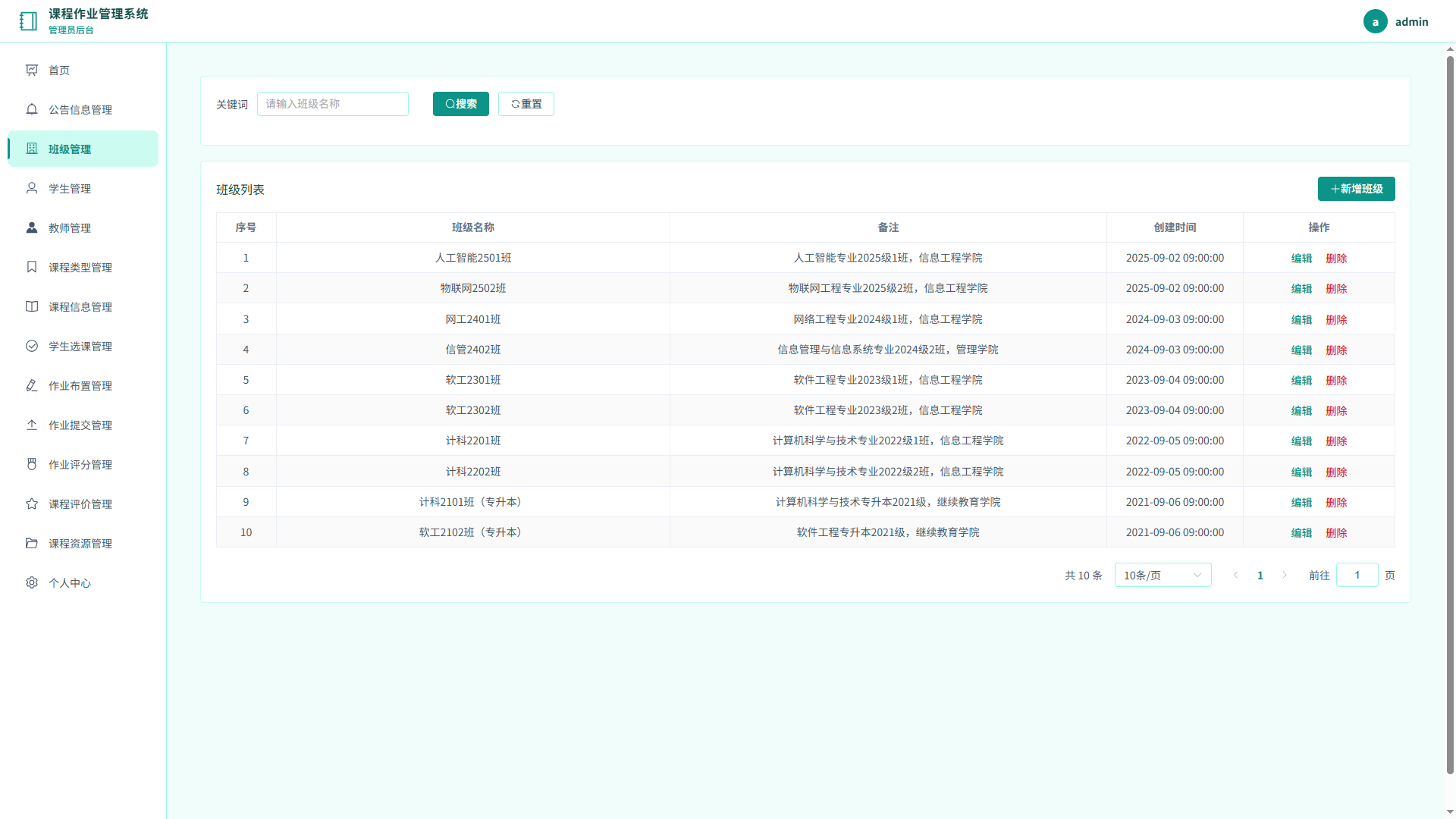The image size is (1456, 819).
Task: Open 个人中心 gear icon
Action: 32,582
